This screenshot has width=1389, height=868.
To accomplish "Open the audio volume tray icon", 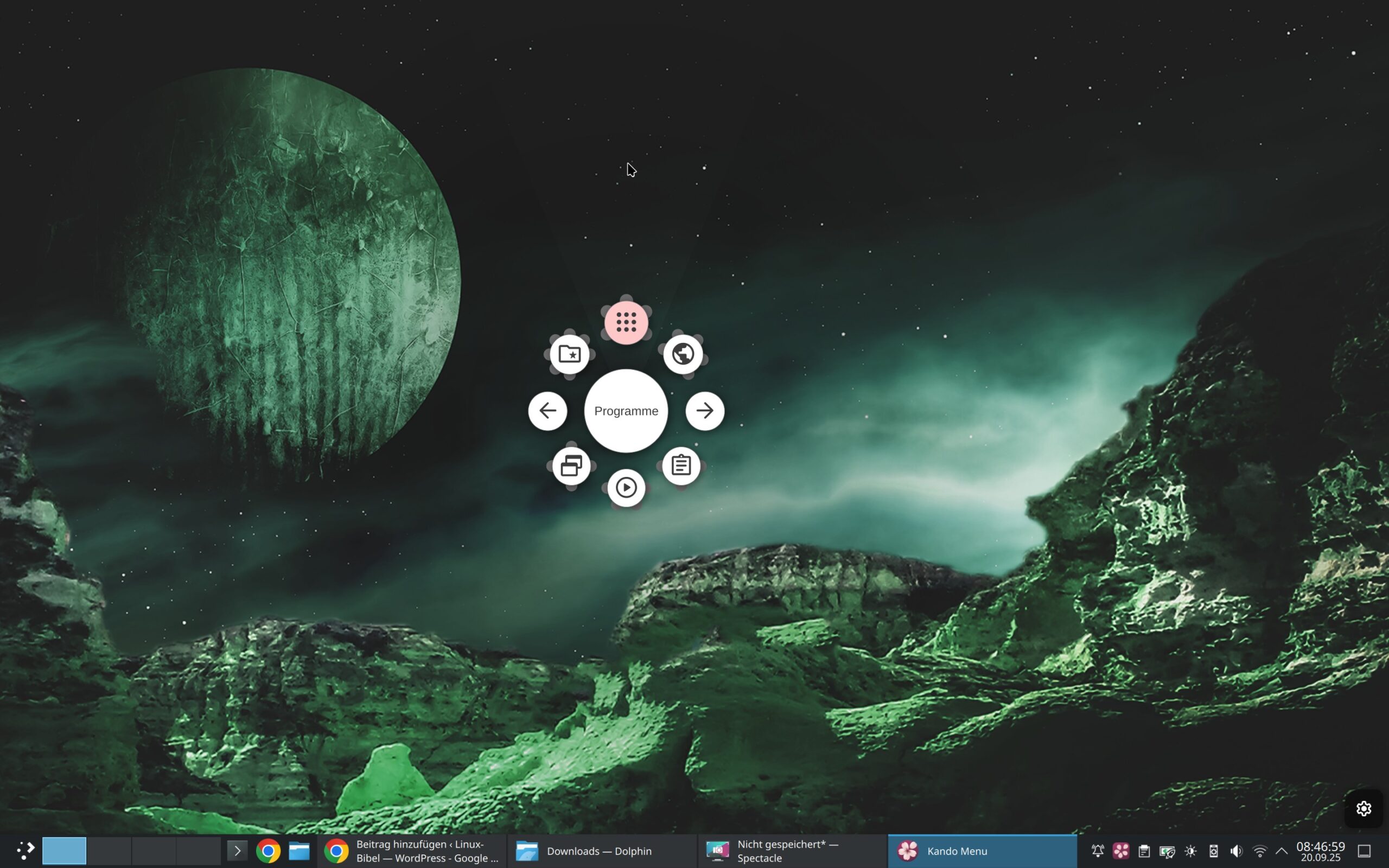I will tap(1237, 851).
